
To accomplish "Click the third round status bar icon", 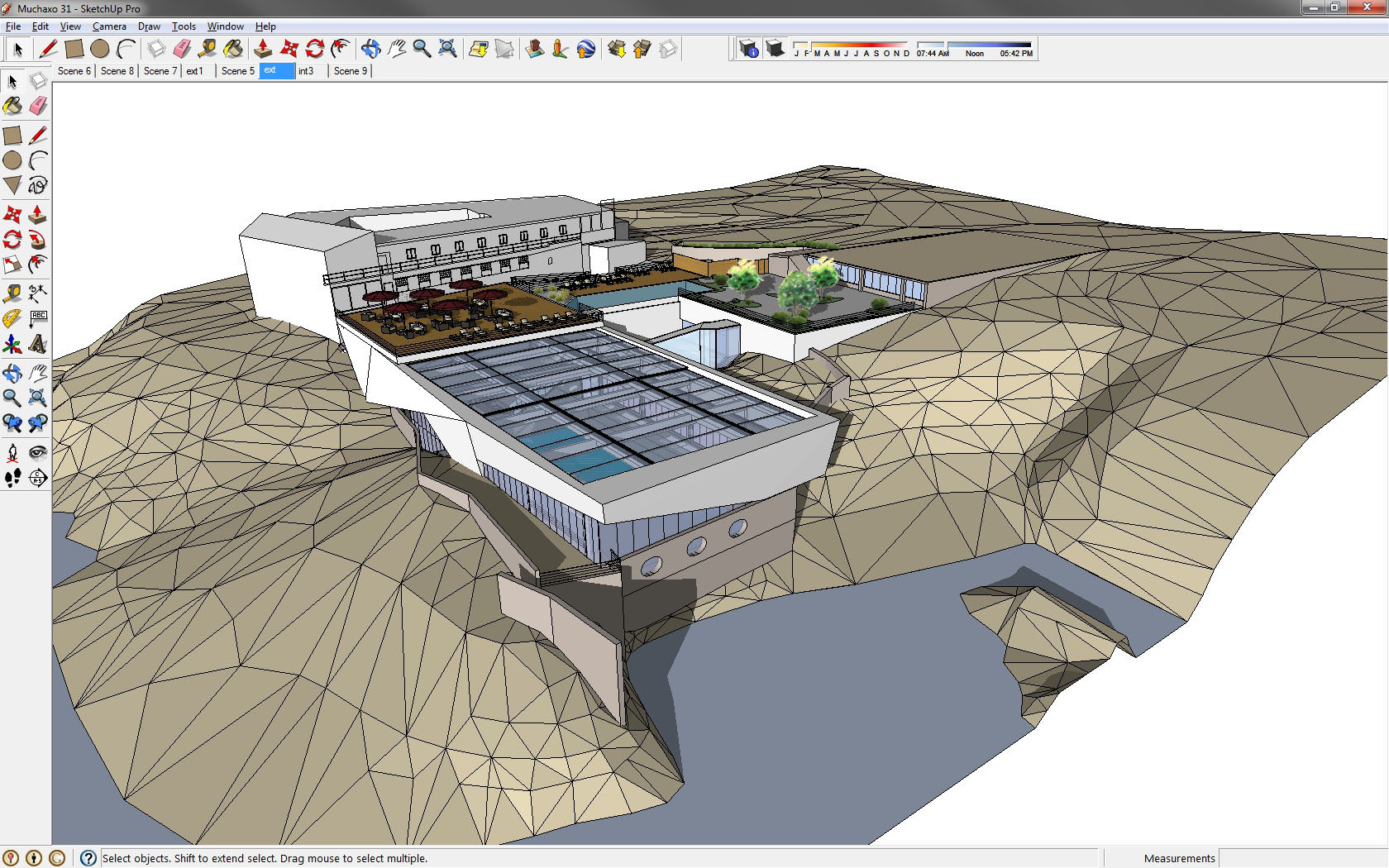I will point(56,858).
